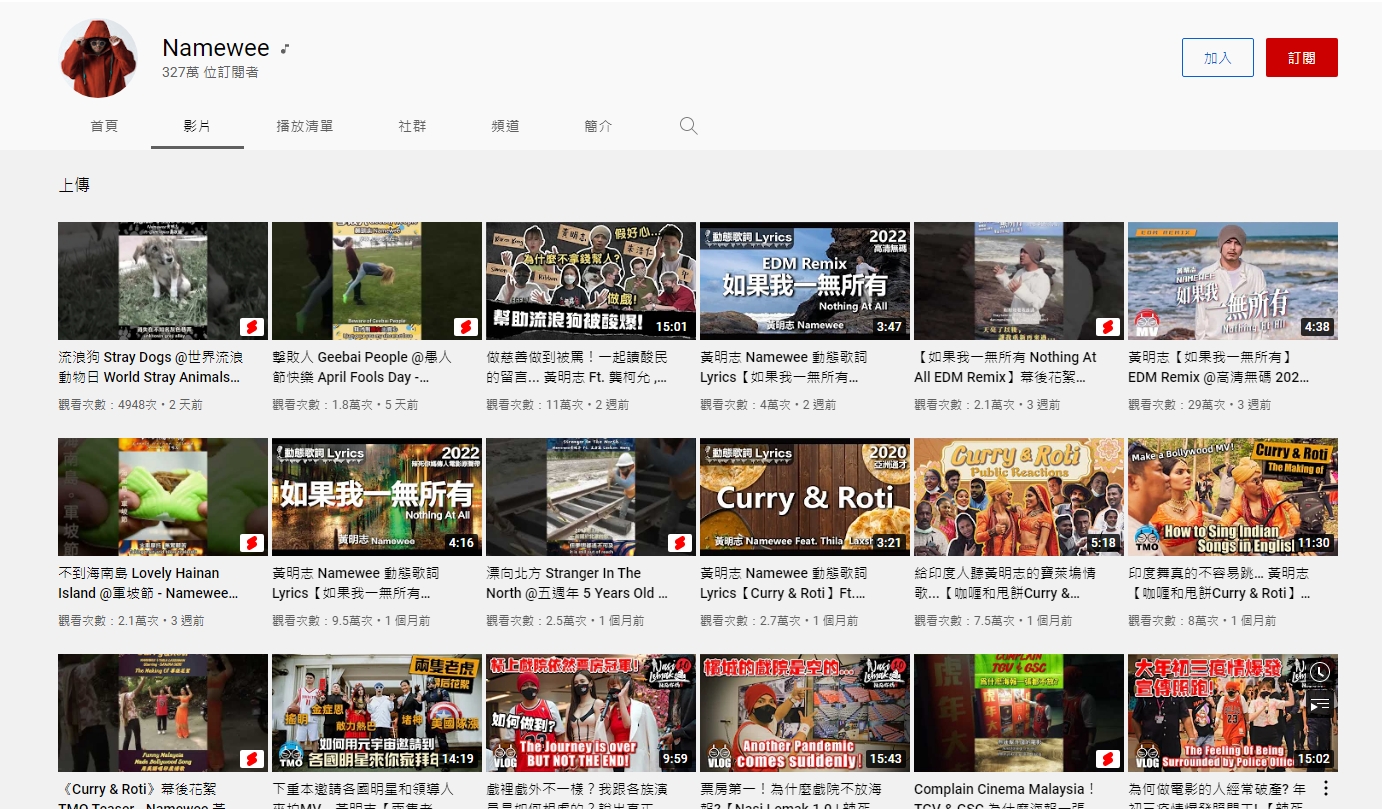Click the 上傳 section heading
1382x809 pixels.
pos(74,185)
